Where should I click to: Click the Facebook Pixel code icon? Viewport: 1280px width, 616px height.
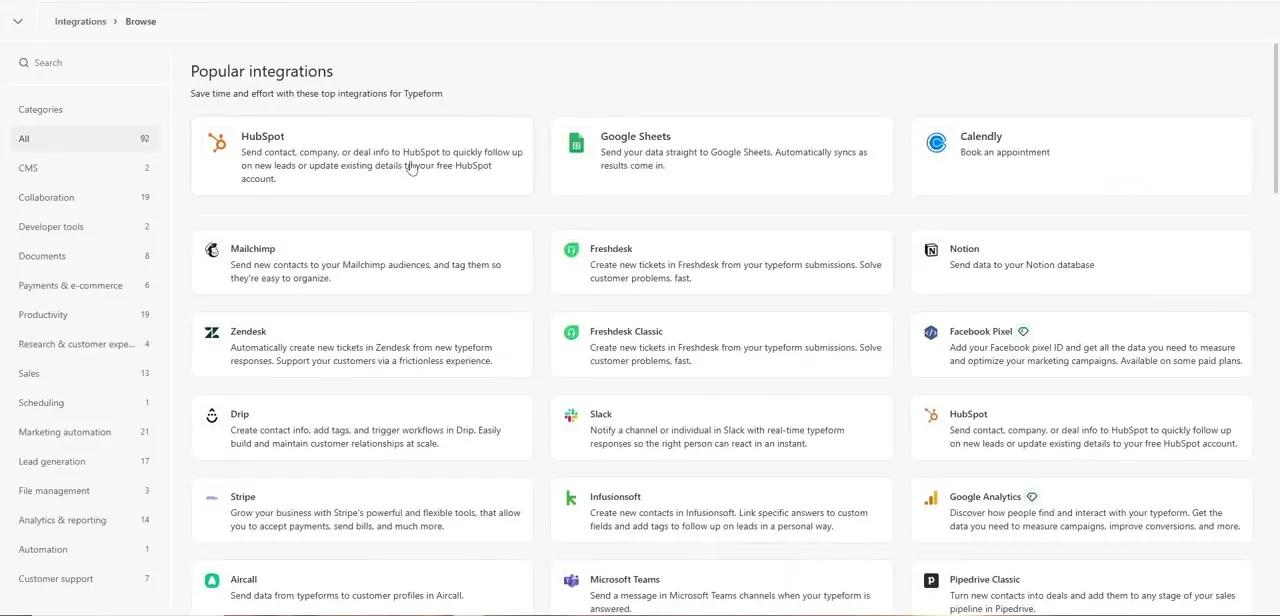pos(931,333)
